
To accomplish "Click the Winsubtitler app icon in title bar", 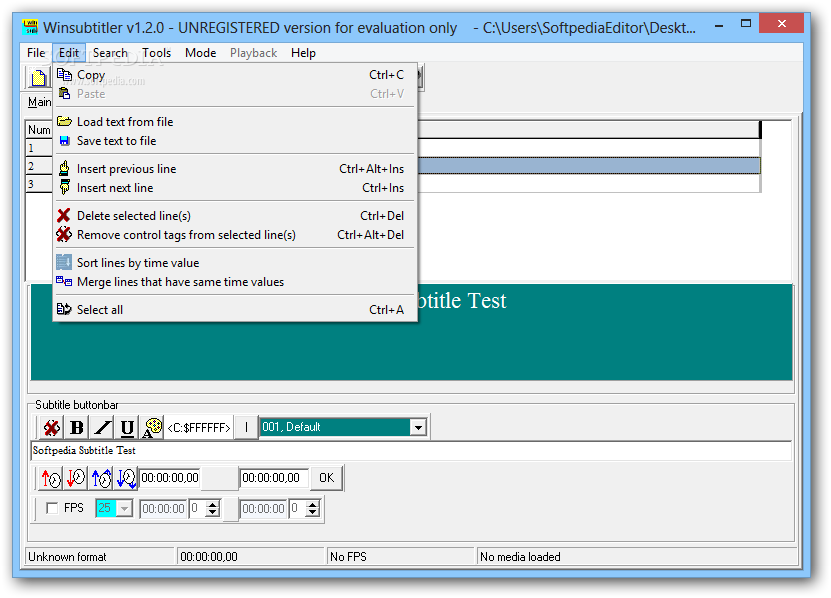I will coord(30,27).
